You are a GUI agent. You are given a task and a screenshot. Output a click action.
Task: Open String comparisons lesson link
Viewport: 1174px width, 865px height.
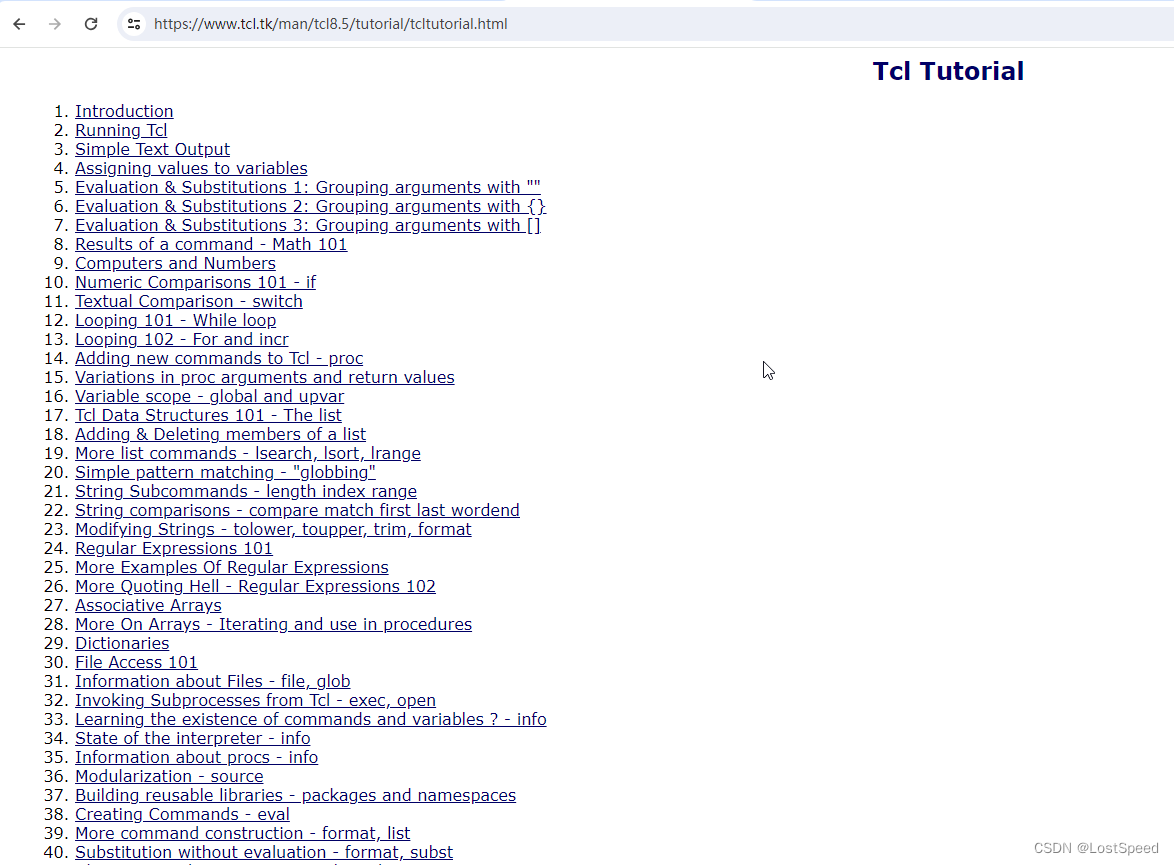pos(297,510)
